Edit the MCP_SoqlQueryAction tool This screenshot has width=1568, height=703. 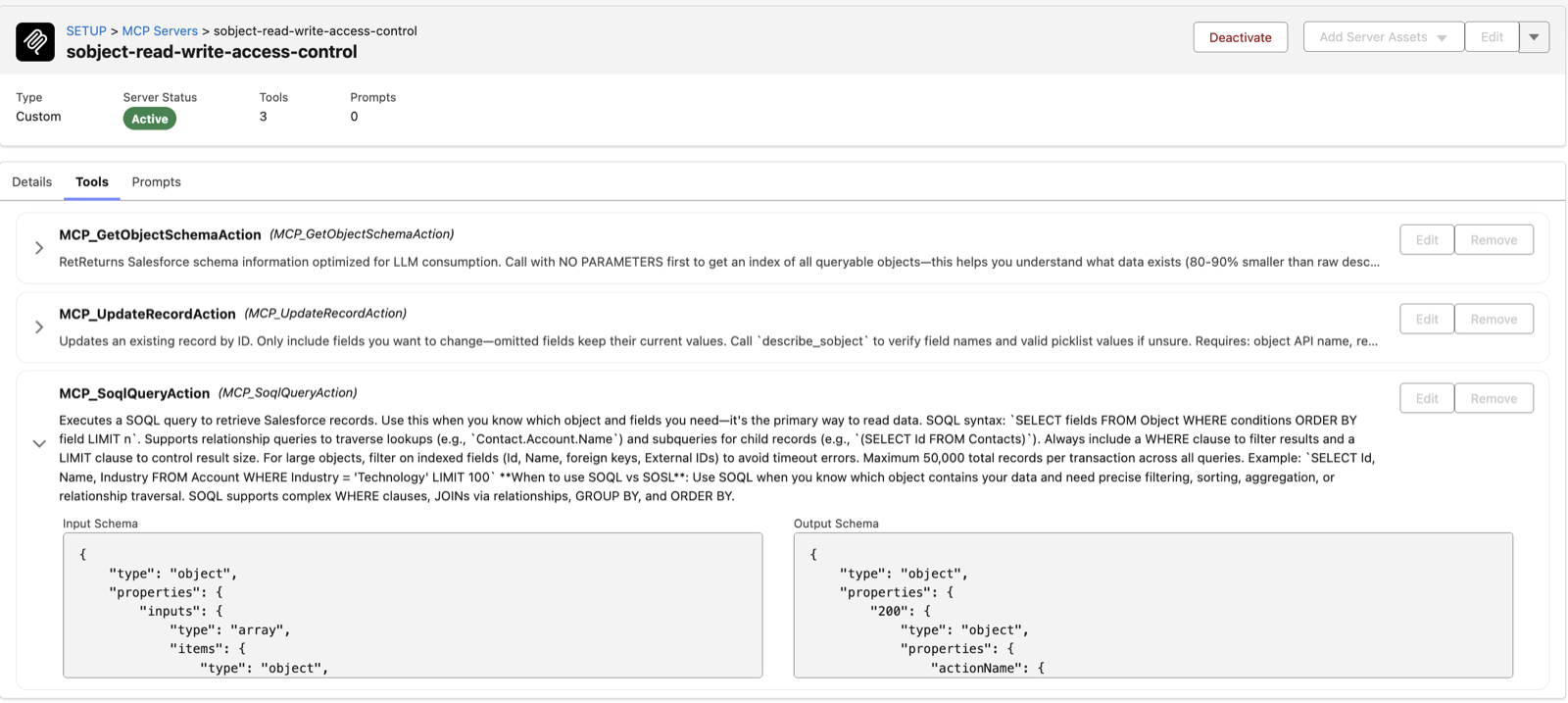tap(1427, 398)
